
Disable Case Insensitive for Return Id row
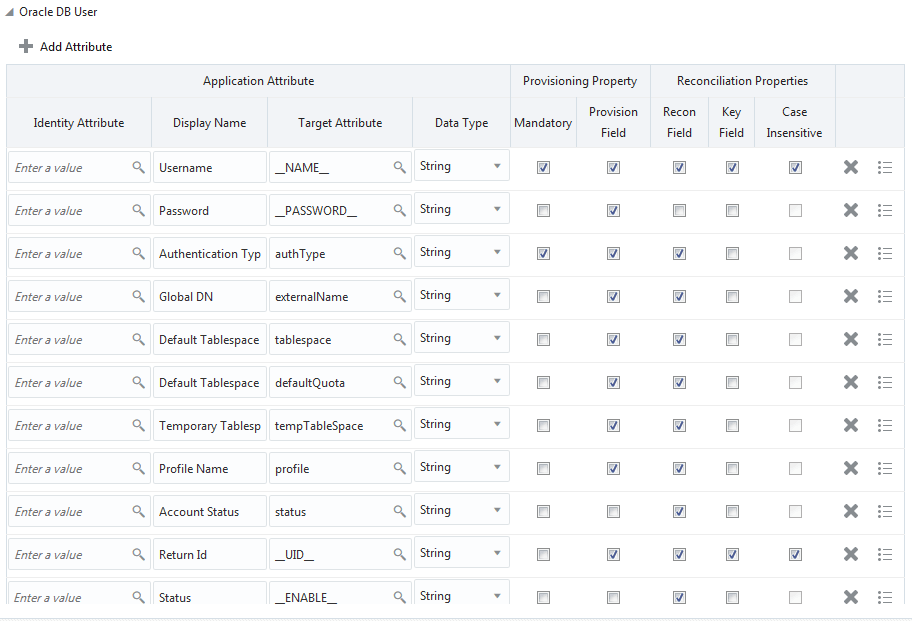[795, 555]
